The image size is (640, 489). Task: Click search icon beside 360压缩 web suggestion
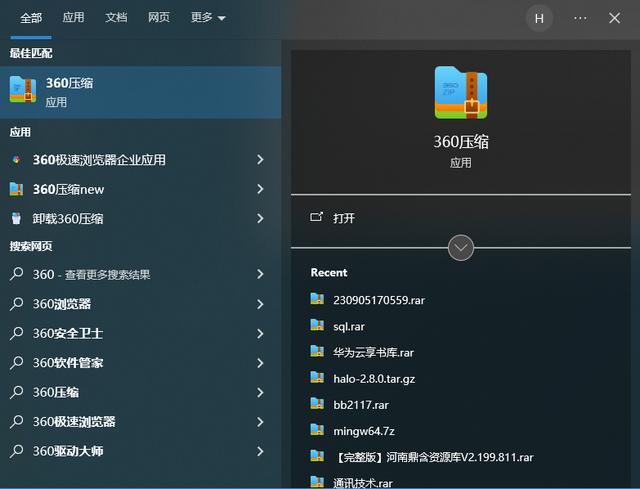[x=16, y=392]
